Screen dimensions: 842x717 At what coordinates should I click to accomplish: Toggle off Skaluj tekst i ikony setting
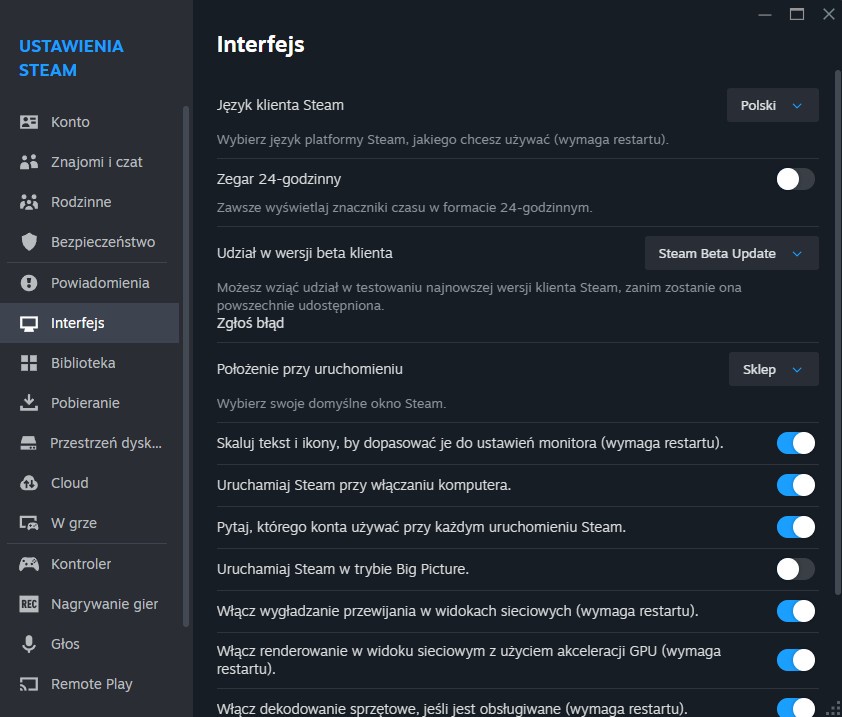point(795,443)
